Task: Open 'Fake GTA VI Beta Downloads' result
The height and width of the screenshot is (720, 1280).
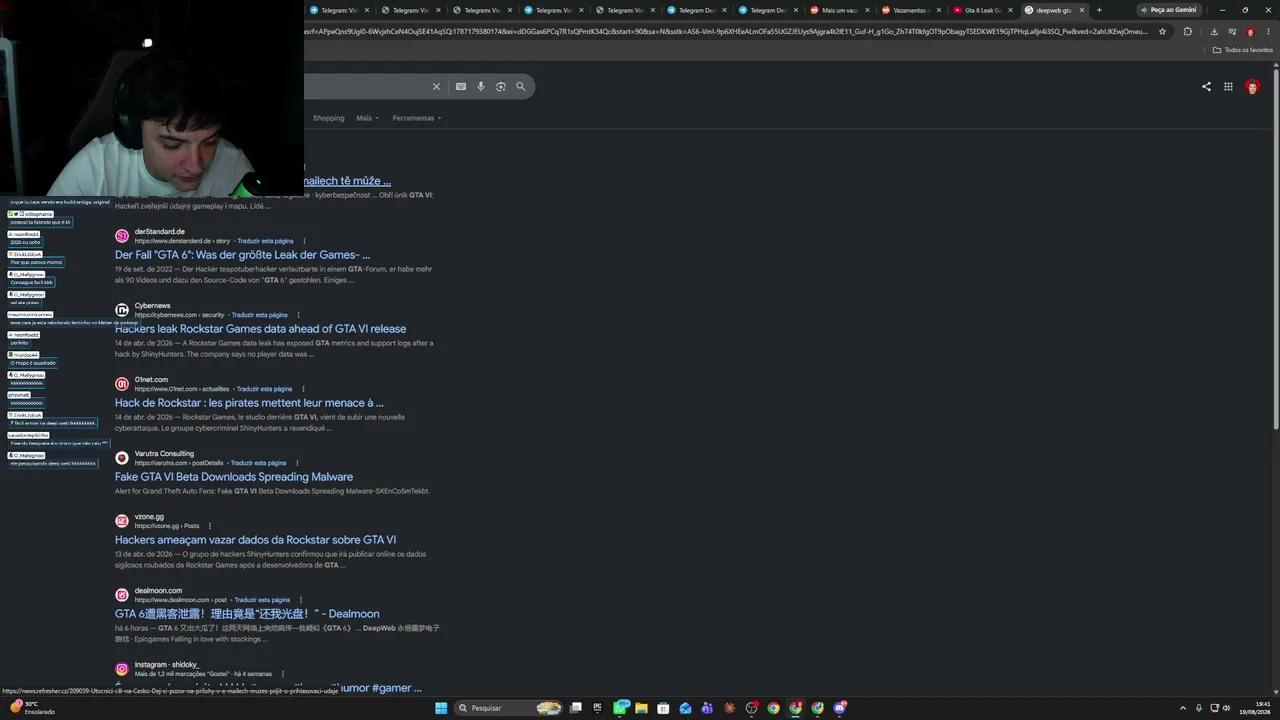Action: coord(234,477)
